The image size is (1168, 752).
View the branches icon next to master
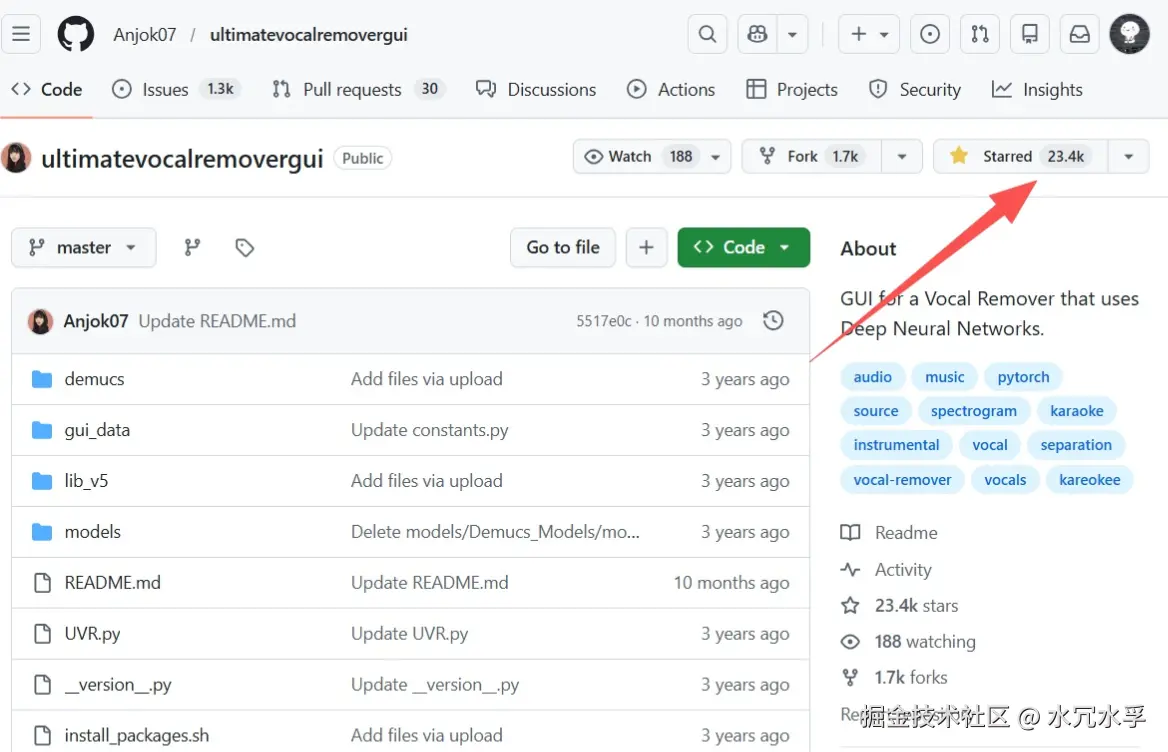coord(192,247)
